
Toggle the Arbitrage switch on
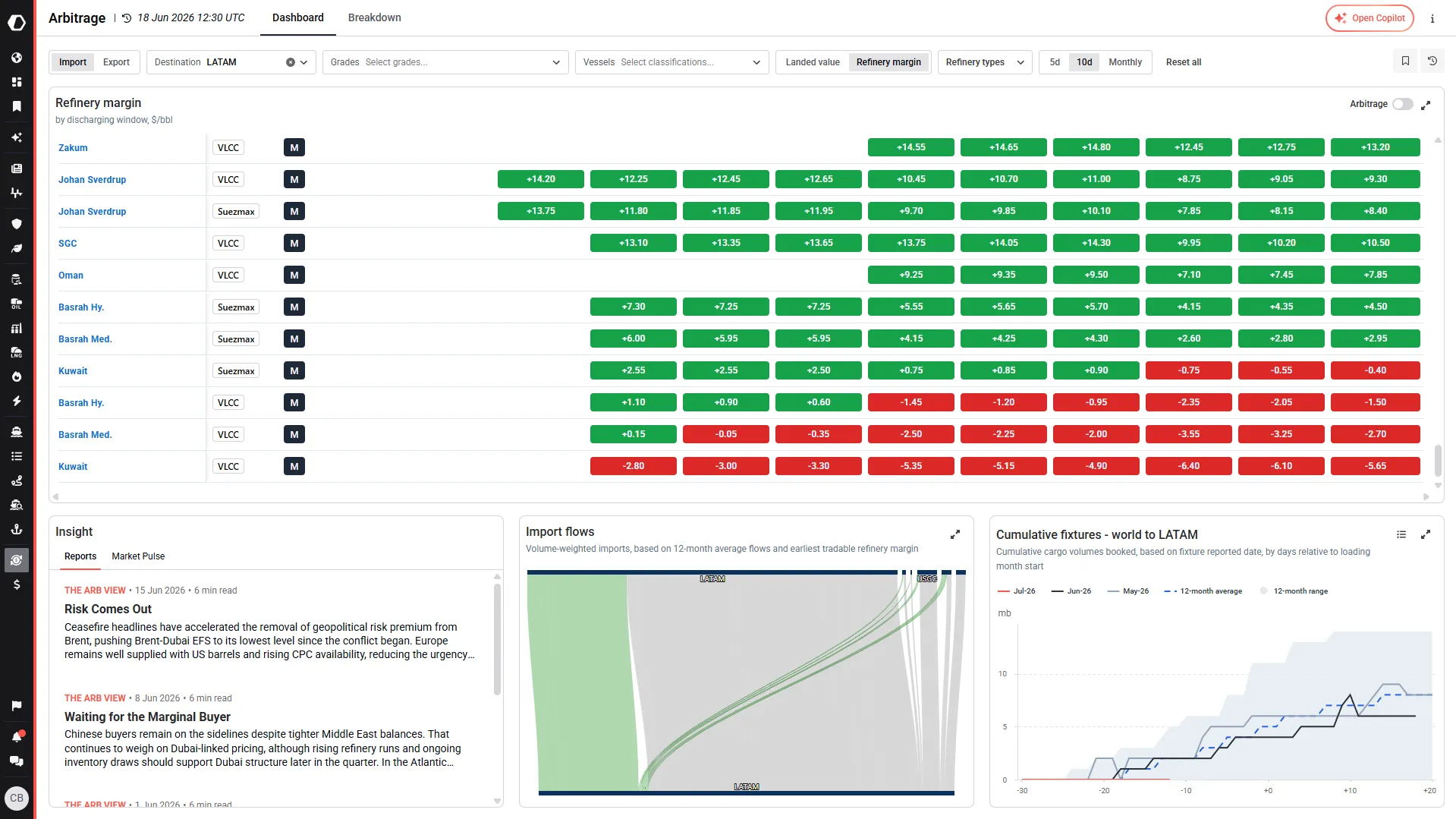(x=1402, y=104)
